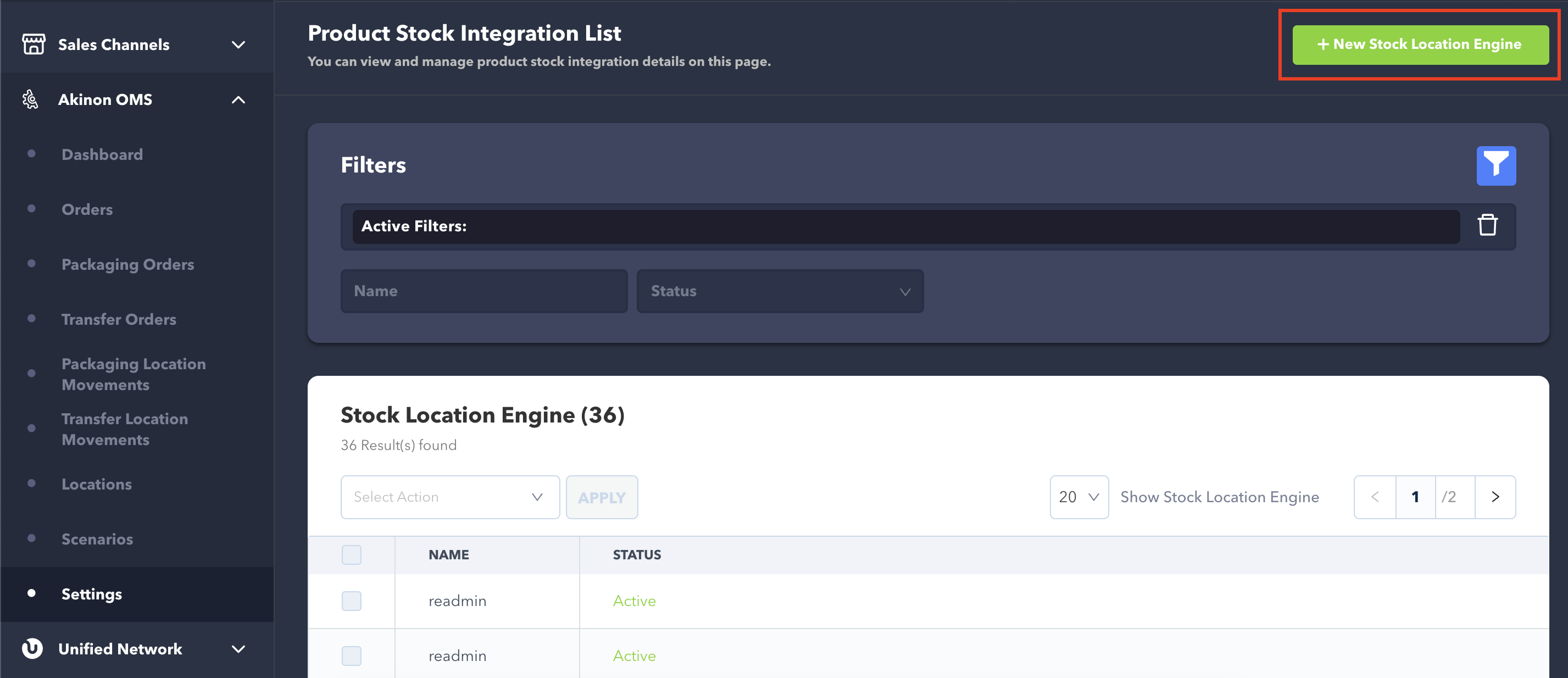Click the trash icon to clear active filters

pos(1487,225)
